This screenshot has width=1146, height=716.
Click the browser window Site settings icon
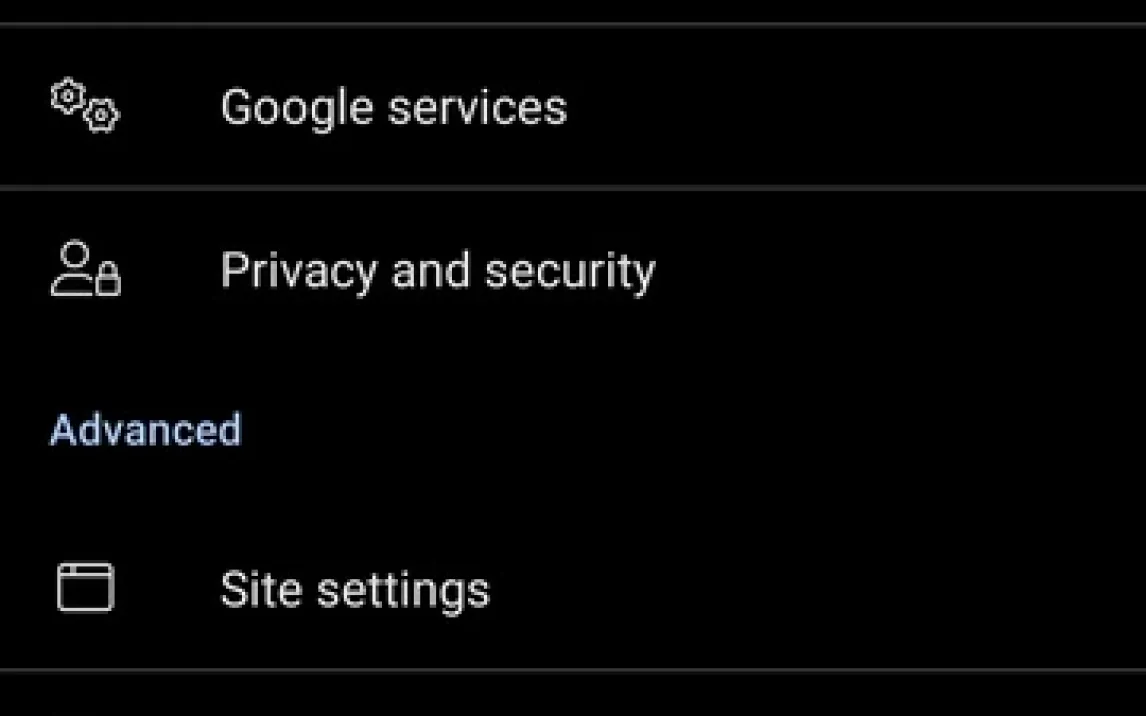click(x=85, y=587)
